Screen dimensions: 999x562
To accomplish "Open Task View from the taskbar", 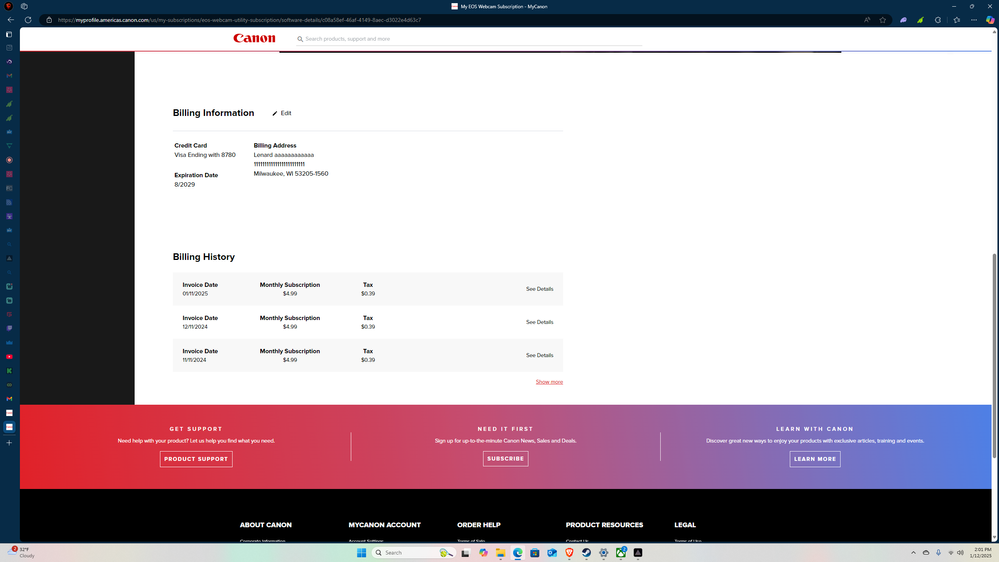I will pyautogui.click(x=466, y=552).
